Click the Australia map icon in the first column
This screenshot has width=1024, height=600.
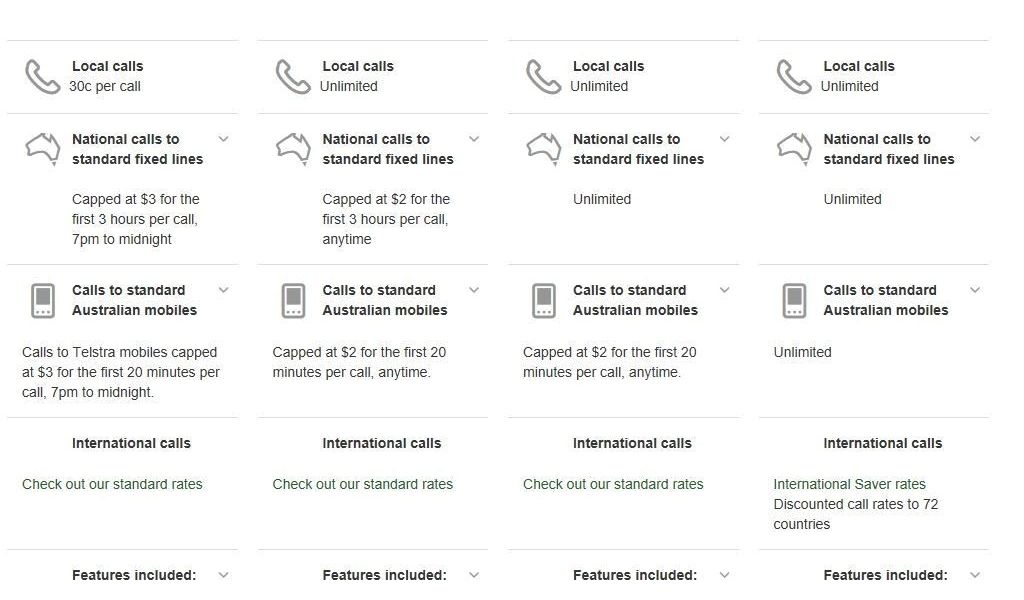(x=42, y=148)
